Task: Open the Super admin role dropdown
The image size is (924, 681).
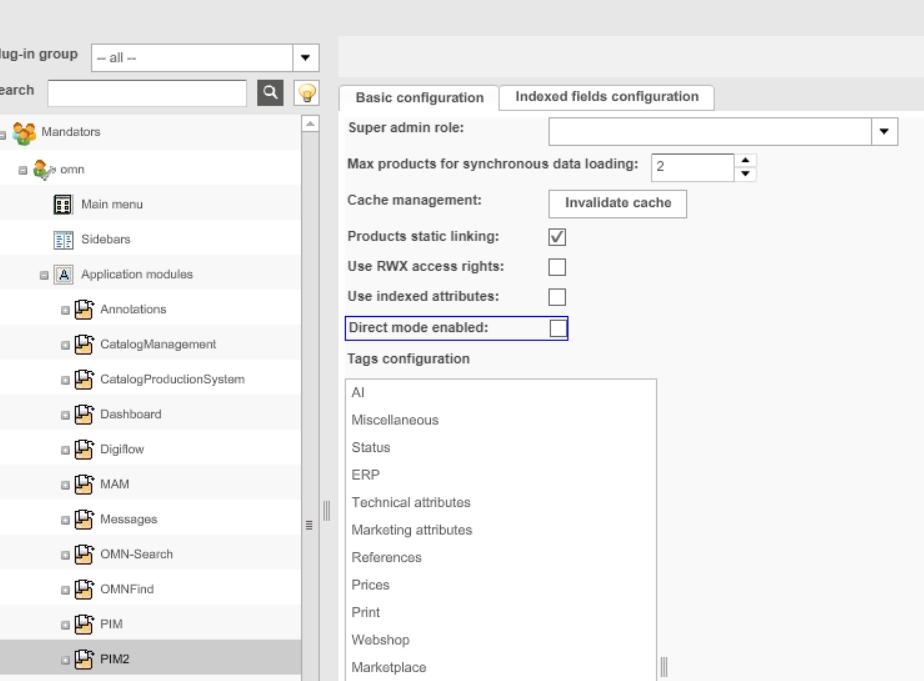Action: pos(885,131)
